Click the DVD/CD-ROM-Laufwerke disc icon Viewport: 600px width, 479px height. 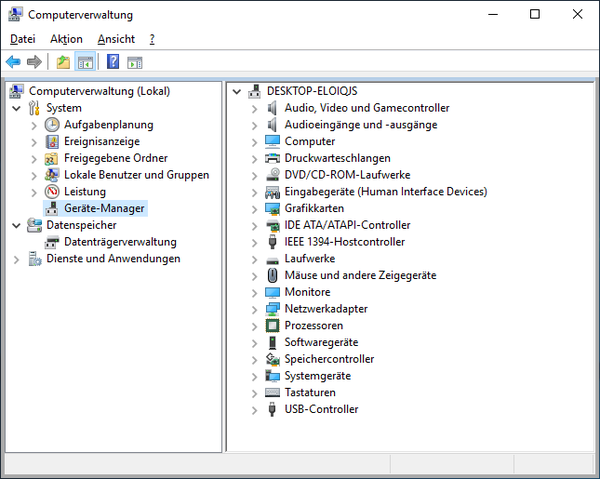(272, 175)
